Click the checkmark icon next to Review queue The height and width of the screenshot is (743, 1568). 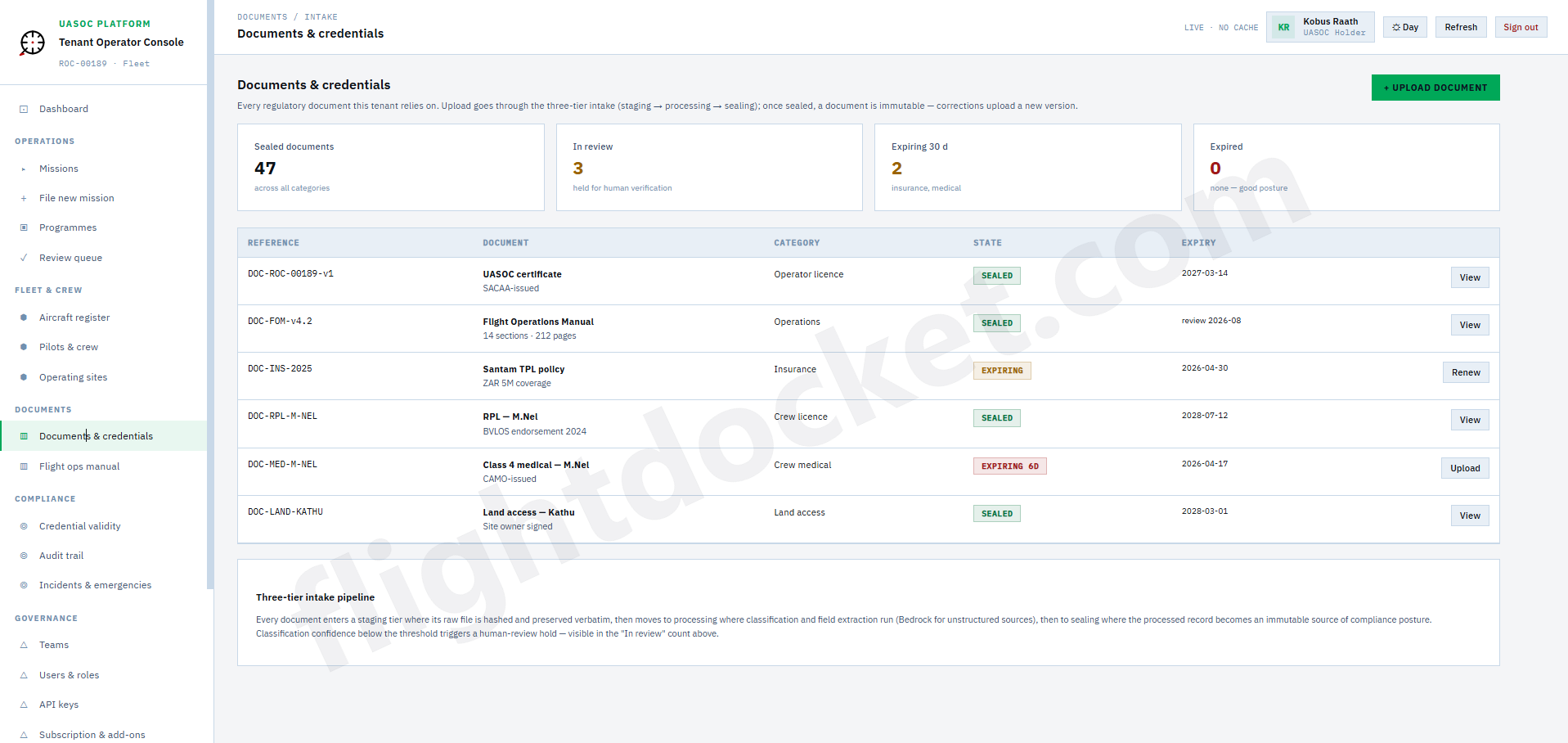[x=24, y=257]
